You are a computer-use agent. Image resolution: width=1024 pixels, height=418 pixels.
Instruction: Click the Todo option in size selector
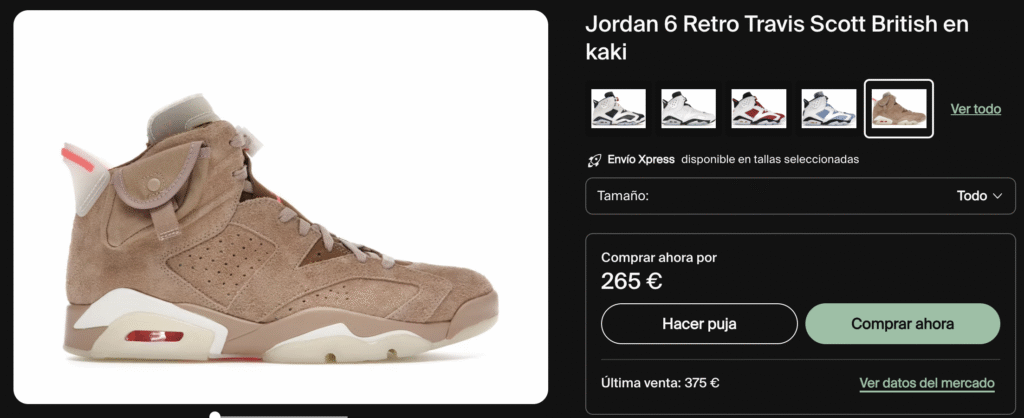(971, 196)
